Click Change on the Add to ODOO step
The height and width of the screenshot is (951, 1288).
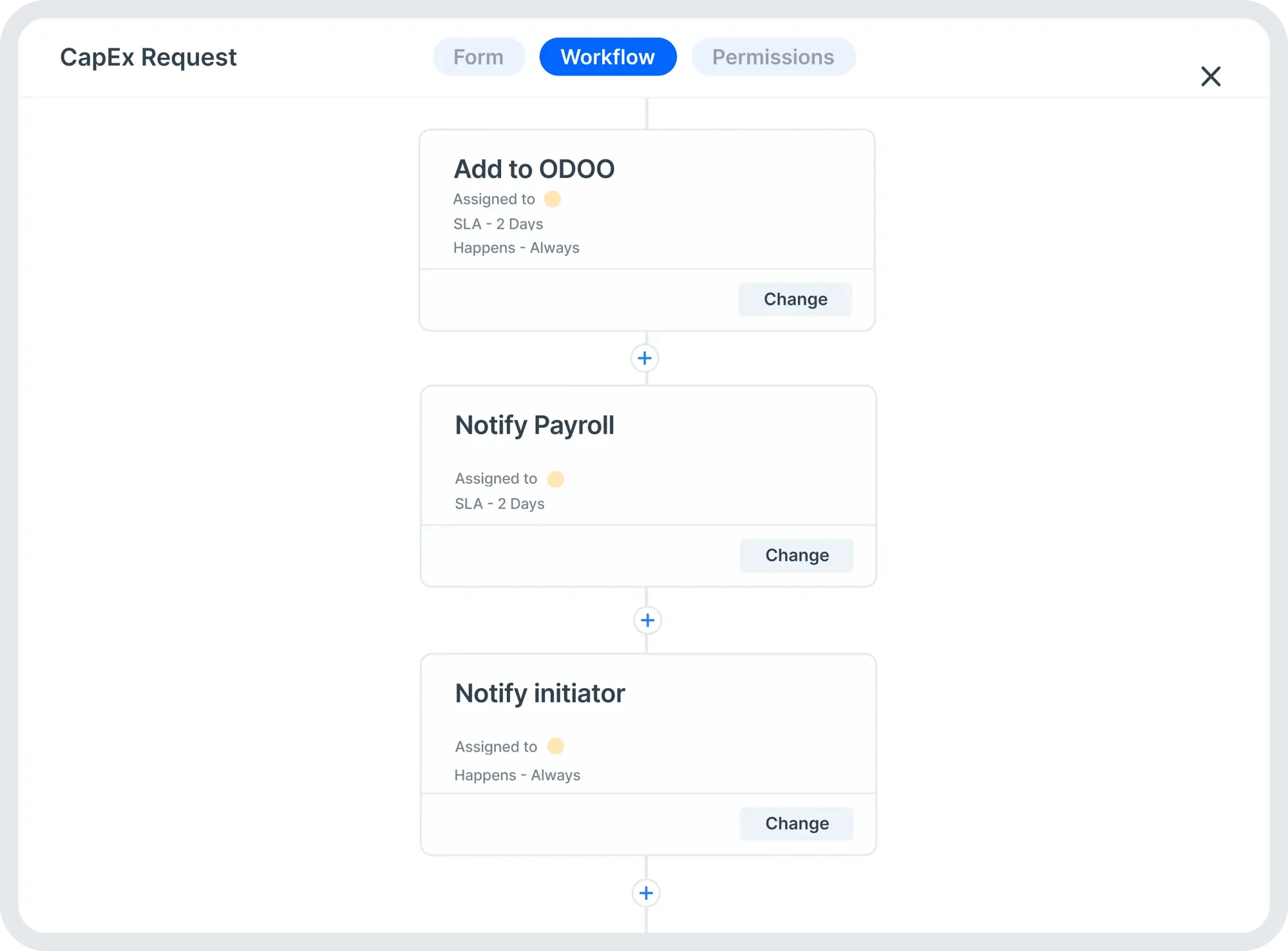(795, 299)
